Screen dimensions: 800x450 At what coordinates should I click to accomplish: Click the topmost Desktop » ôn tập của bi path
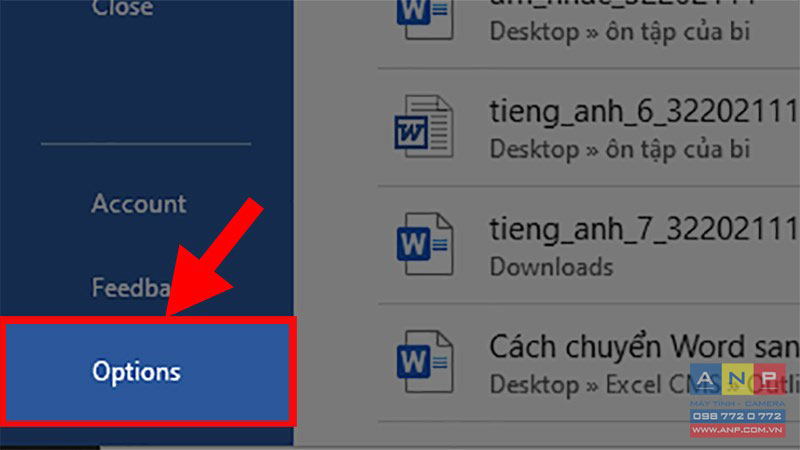point(620,32)
